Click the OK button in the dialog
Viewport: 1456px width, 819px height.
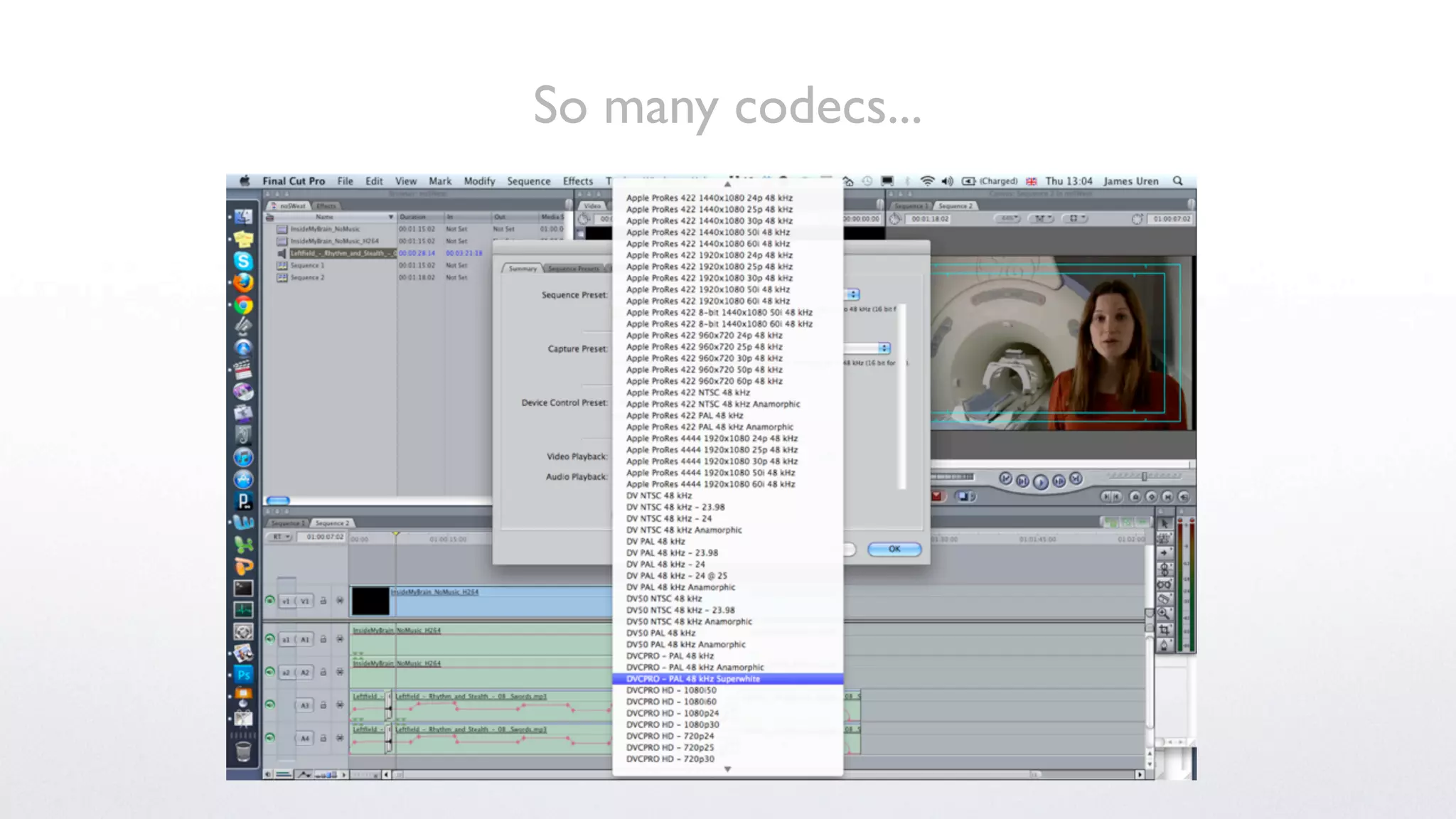point(894,549)
